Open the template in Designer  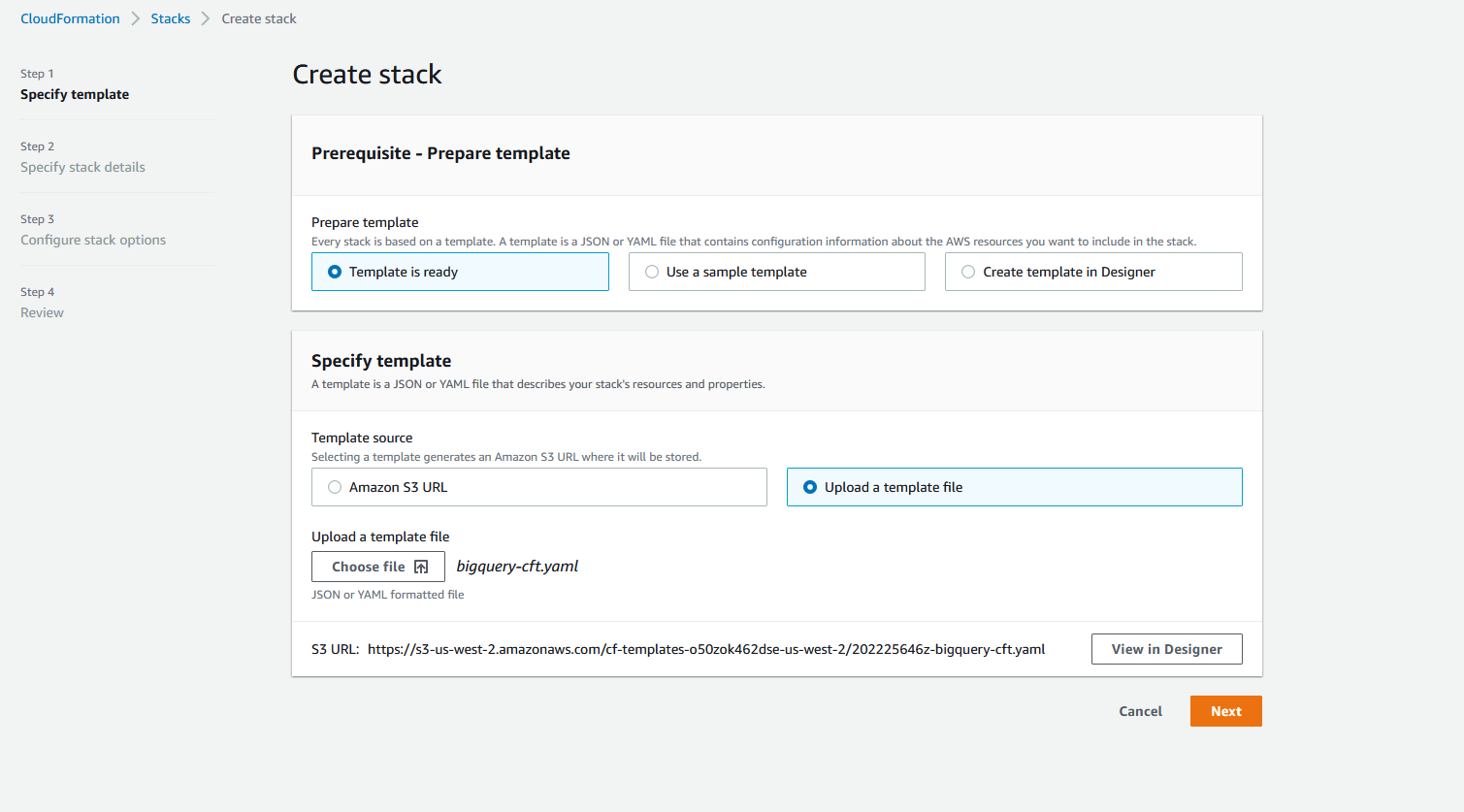(x=1166, y=648)
